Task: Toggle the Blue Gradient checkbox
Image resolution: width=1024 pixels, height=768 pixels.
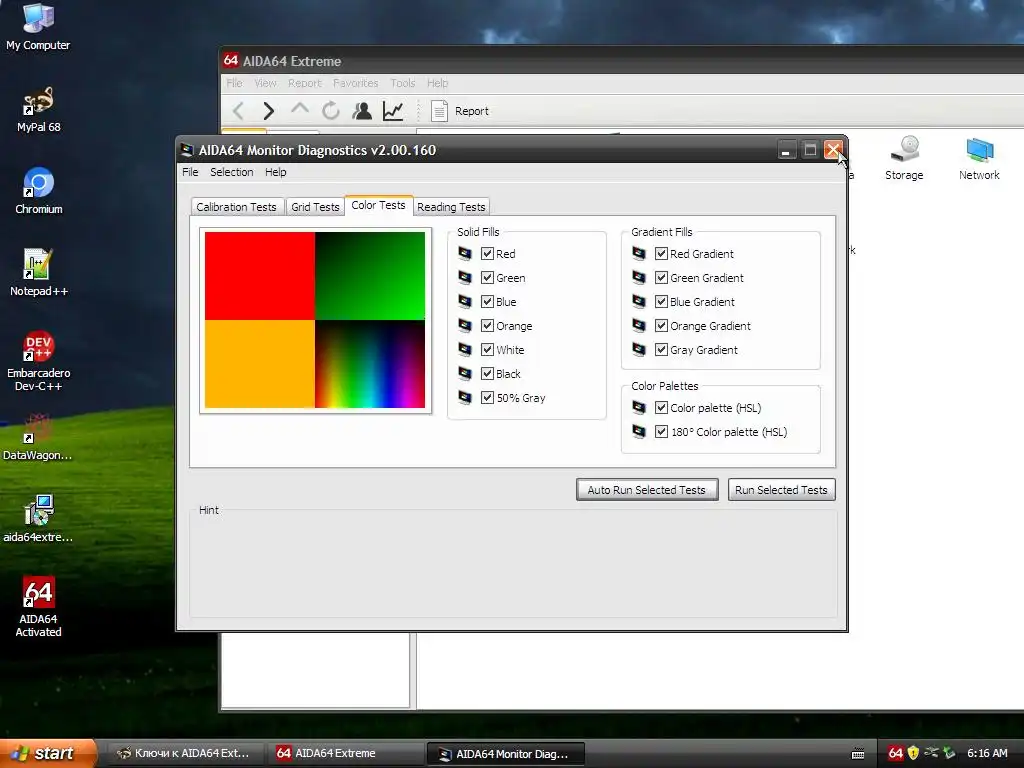Action: (x=662, y=302)
